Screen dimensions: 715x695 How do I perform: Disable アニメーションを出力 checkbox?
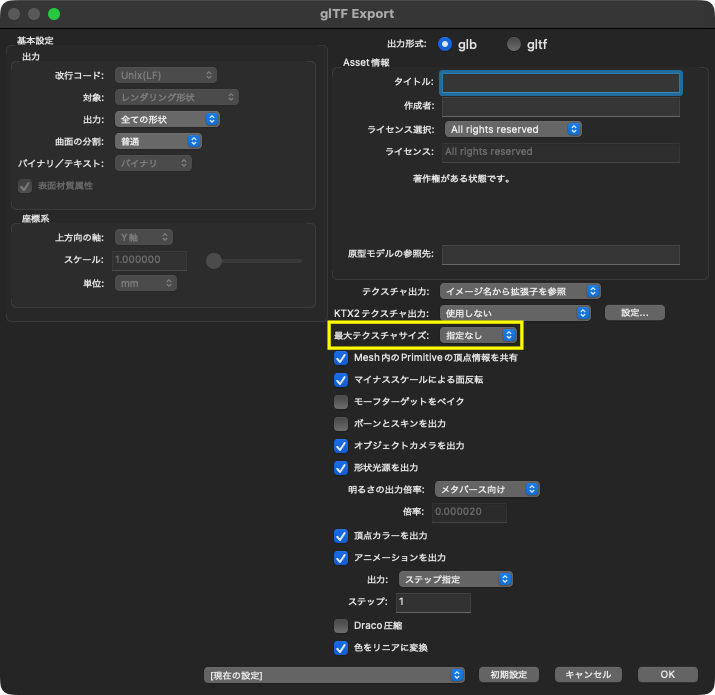pos(341,557)
